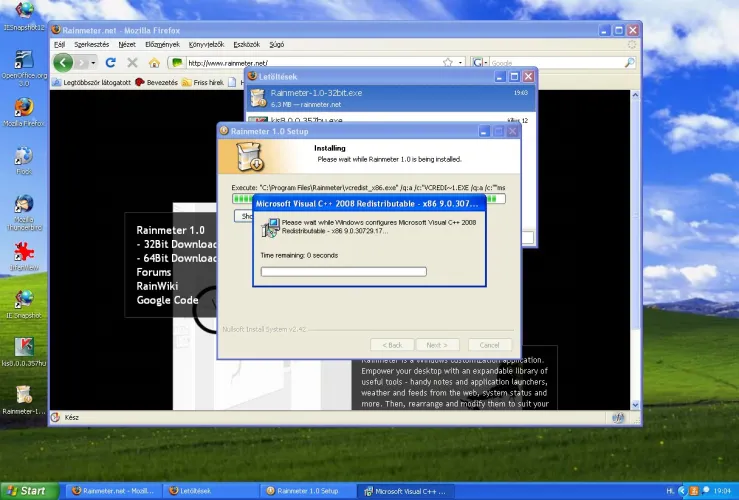Click 64Bit Download link on Rainmeter page
The width and height of the screenshot is (739, 500).
pos(177,258)
